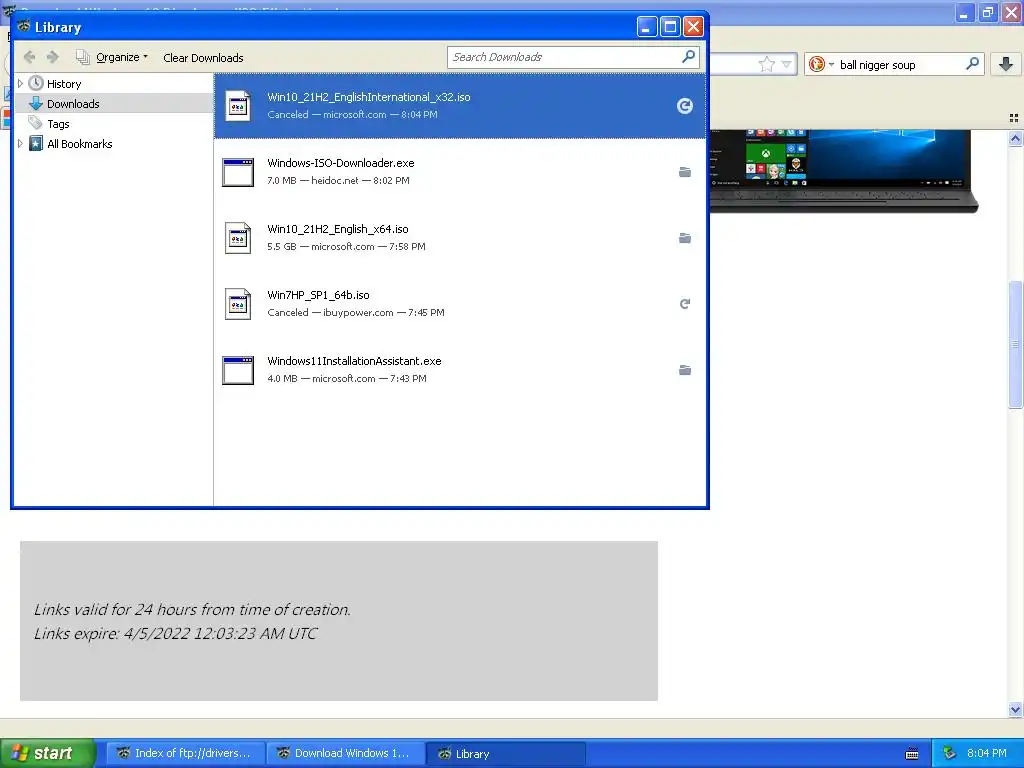Click the browser search box text
Screen dimensions: 1024x768
pos(877,65)
